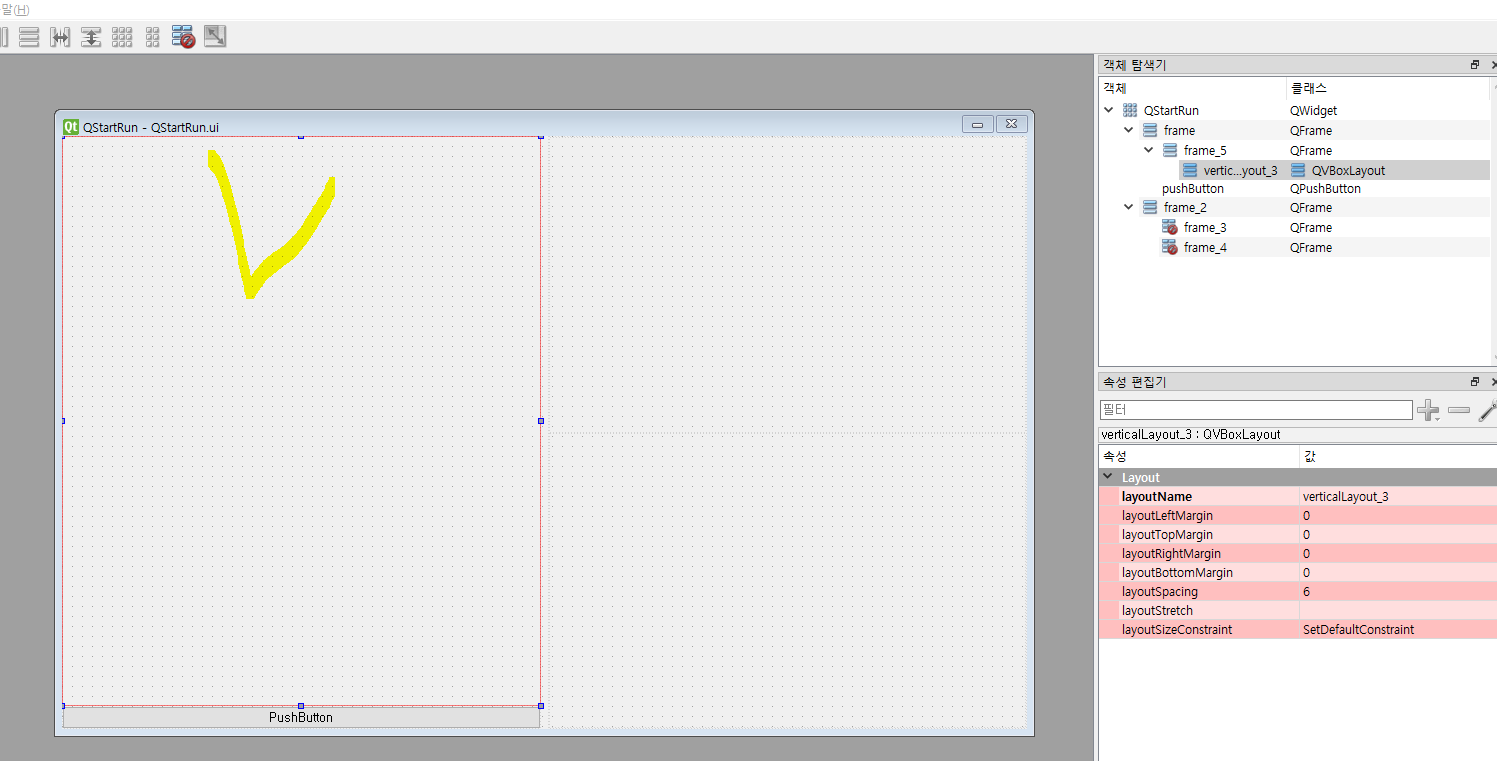The height and width of the screenshot is (761, 1497).
Task: Click the layoutSpacing value cell
Action: (x=1396, y=592)
